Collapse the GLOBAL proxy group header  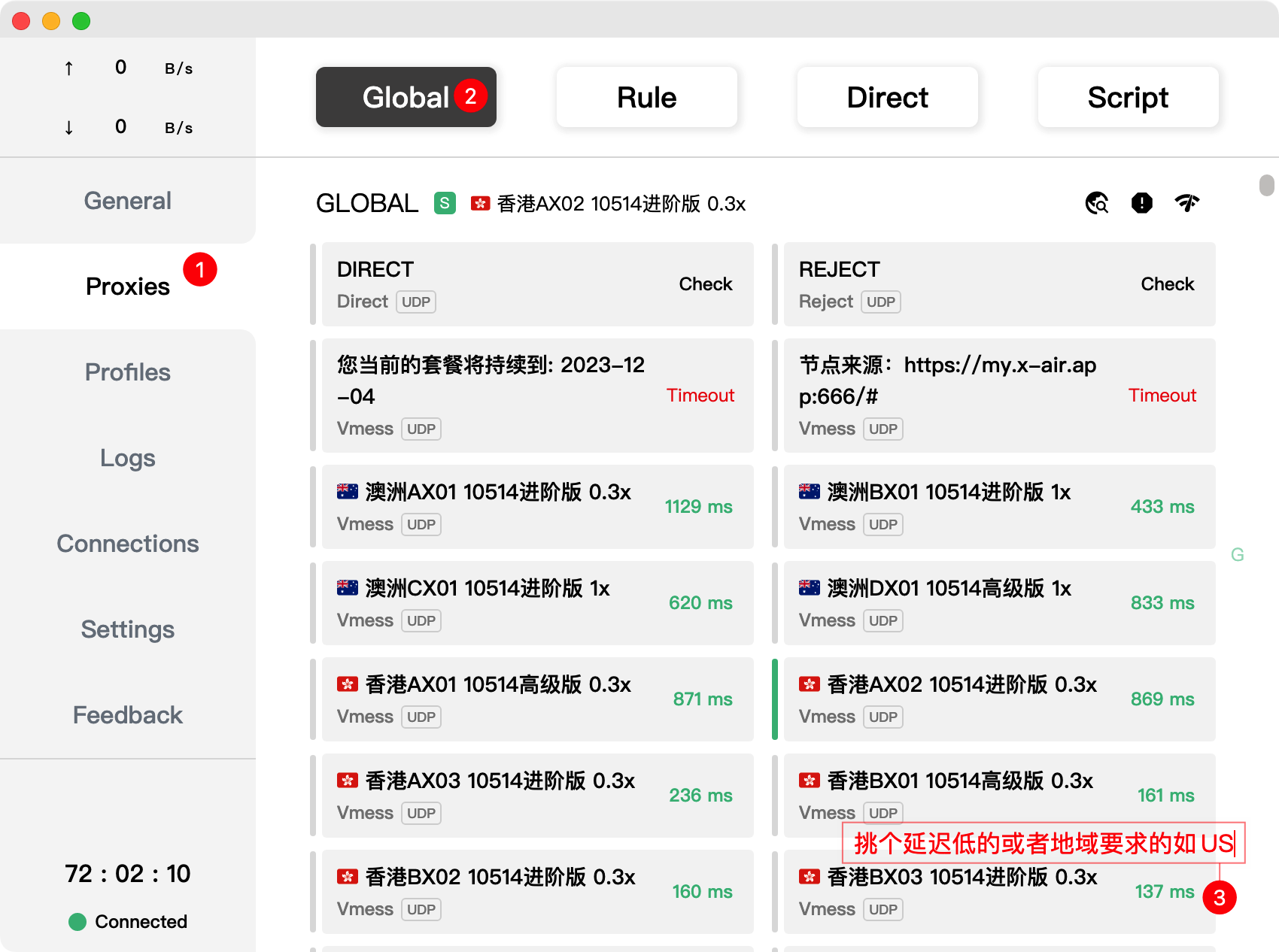366,204
